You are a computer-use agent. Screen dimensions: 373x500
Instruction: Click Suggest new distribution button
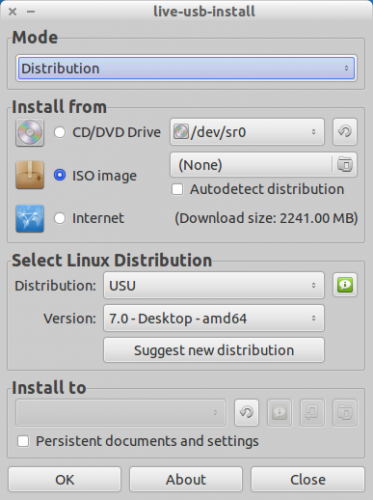click(214, 350)
